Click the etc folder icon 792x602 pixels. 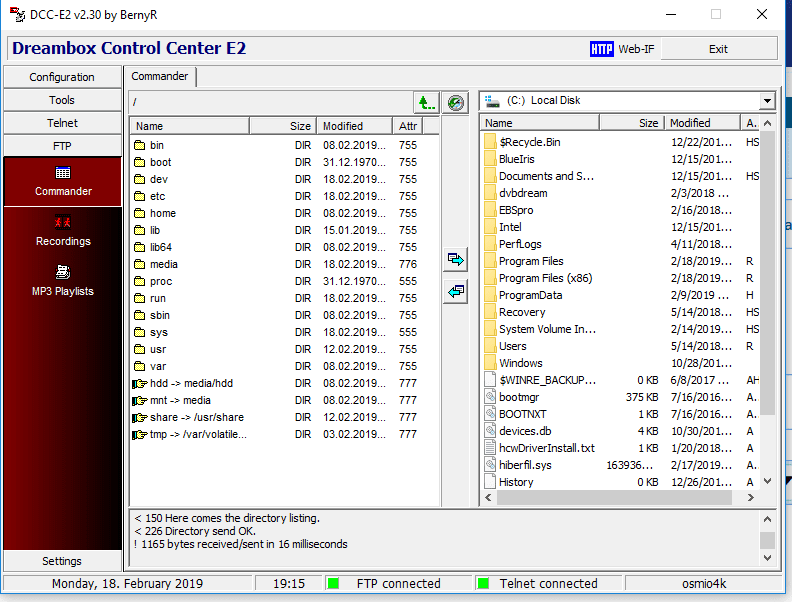point(140,196)
